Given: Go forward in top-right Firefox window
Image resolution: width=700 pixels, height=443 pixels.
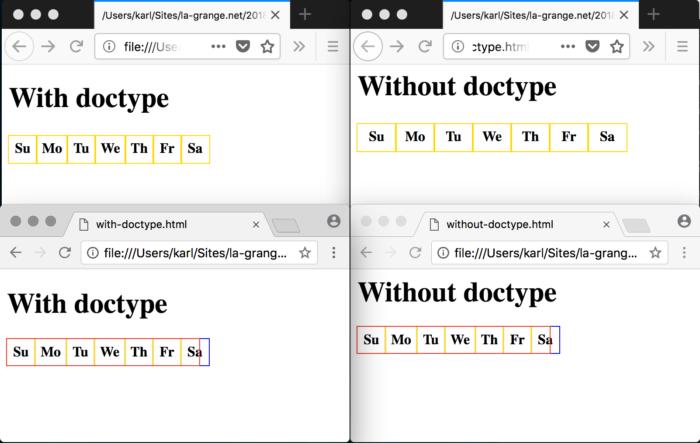Looking at the screenshot, I should tap(397, 46).
